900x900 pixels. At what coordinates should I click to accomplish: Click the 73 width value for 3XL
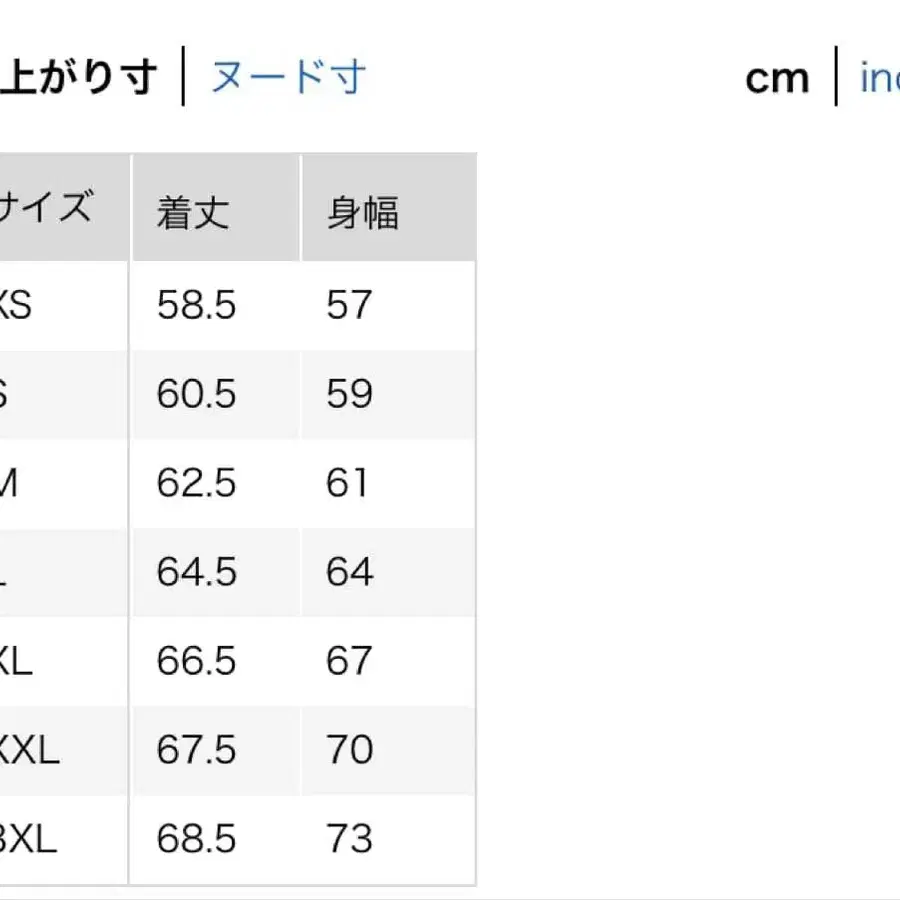pyautogui.click(x=349, y=840)
